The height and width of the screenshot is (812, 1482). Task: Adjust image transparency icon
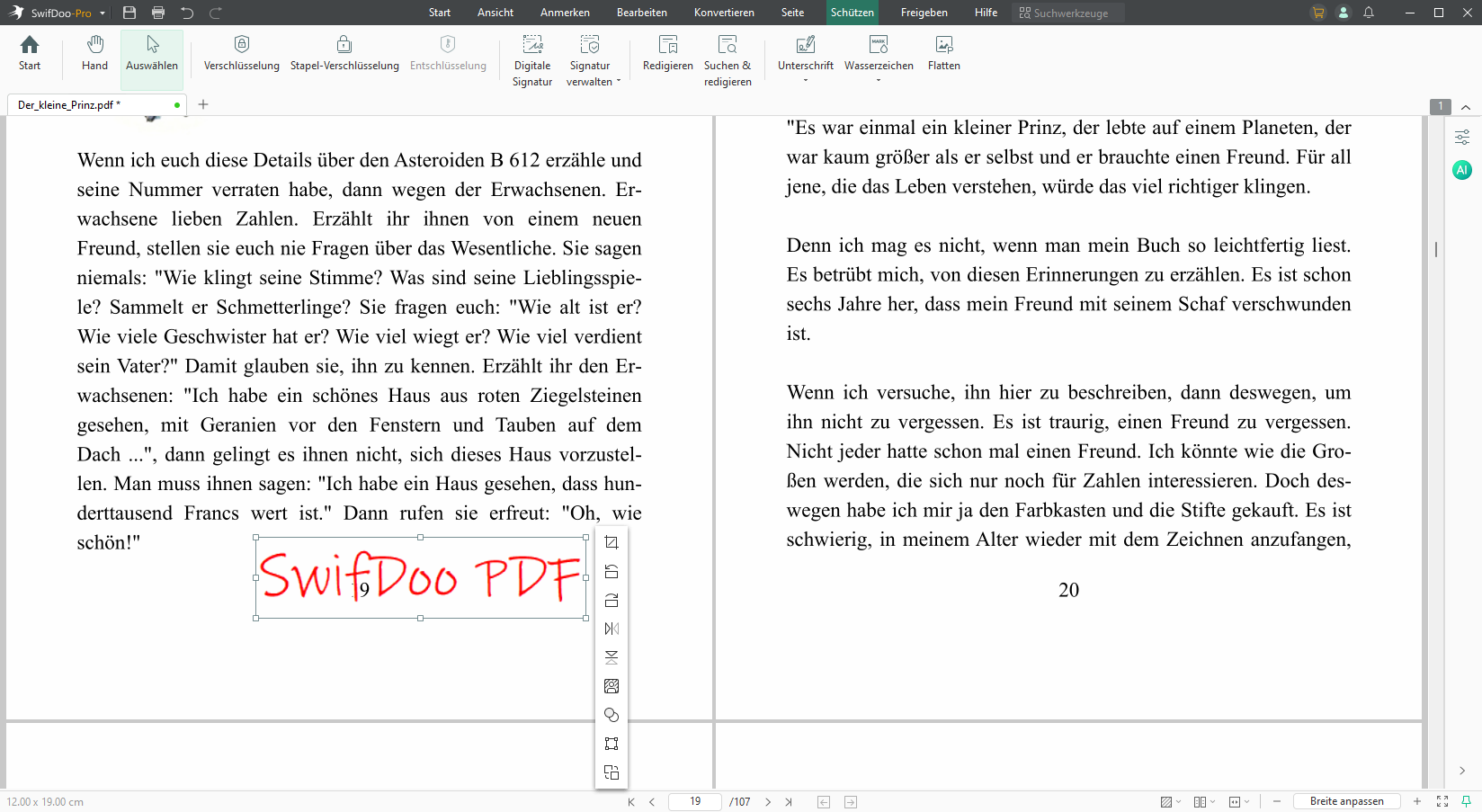[612, 715]
